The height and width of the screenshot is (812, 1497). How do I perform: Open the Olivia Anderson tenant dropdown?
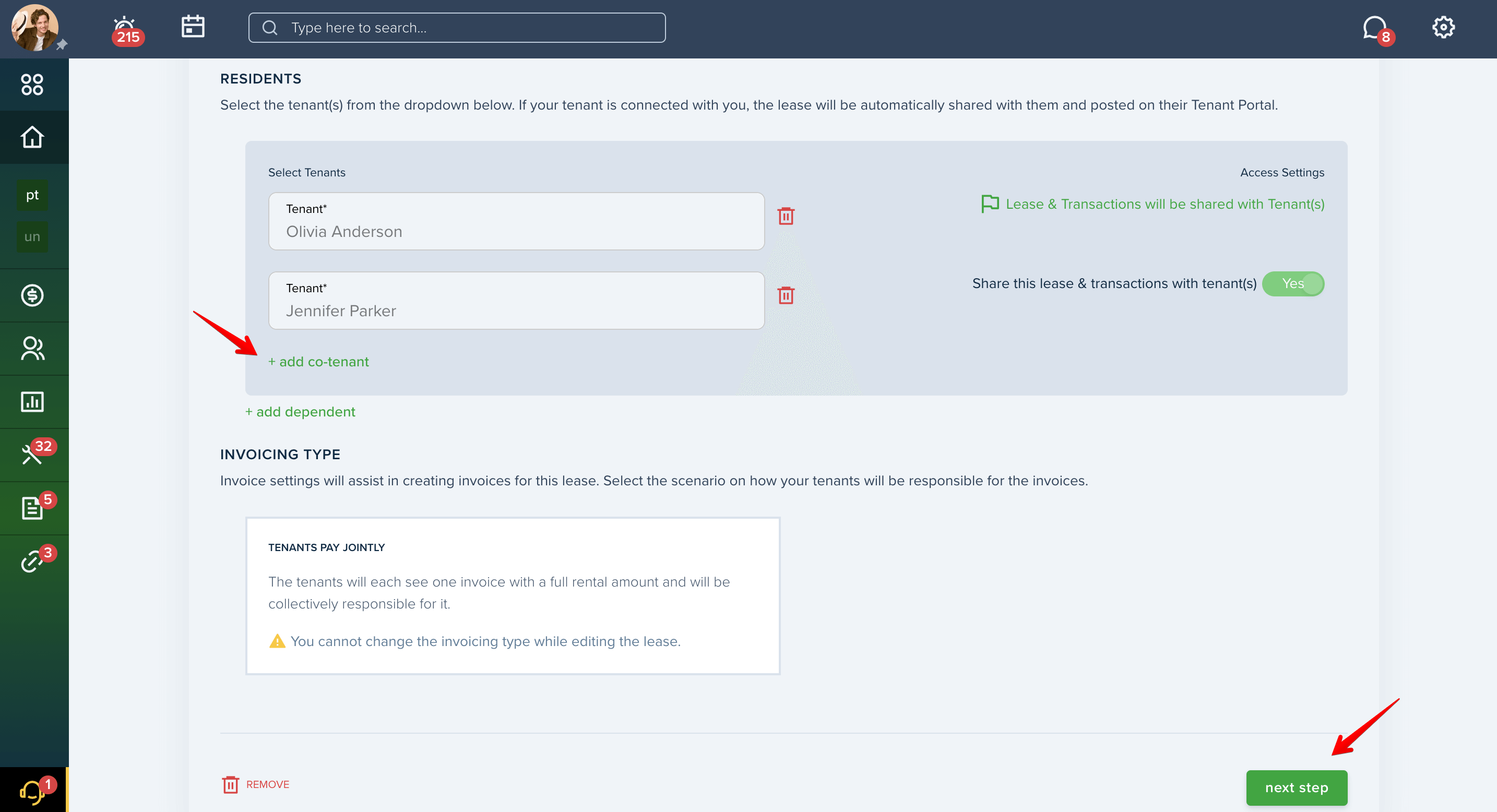pyautogui.click(x=516, y=221)
